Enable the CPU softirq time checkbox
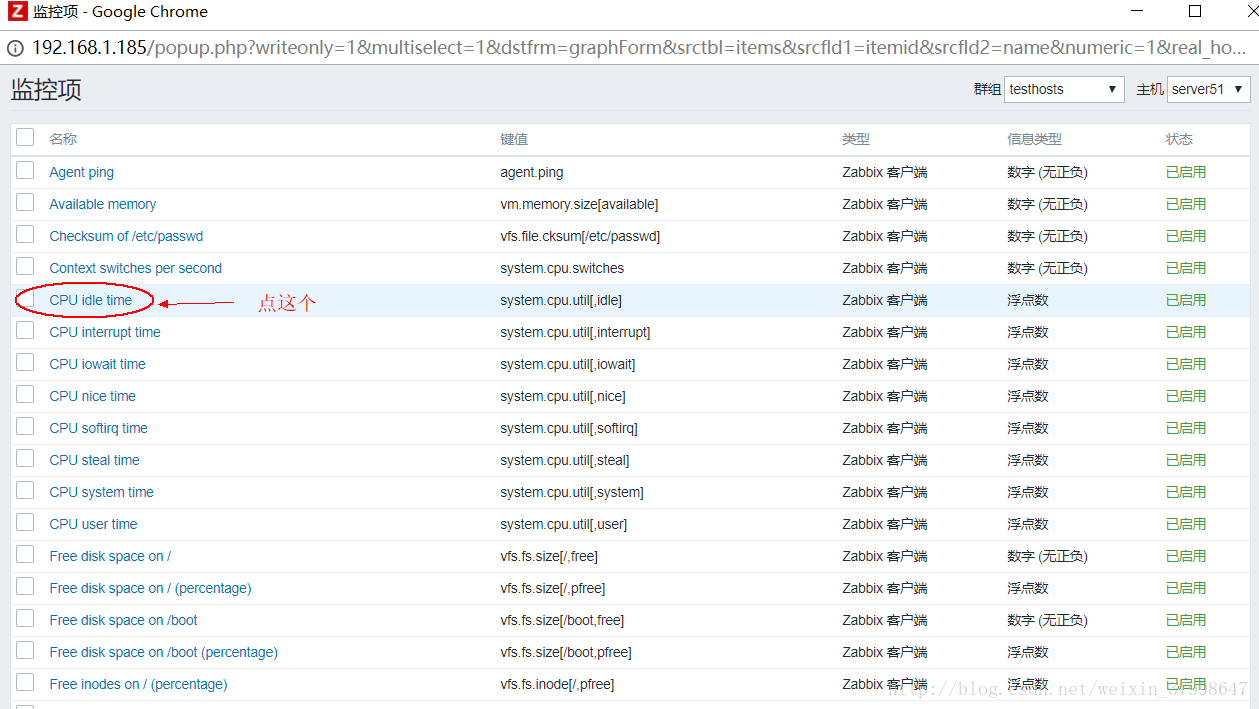The image size is (1259, 709). (25, 427)
